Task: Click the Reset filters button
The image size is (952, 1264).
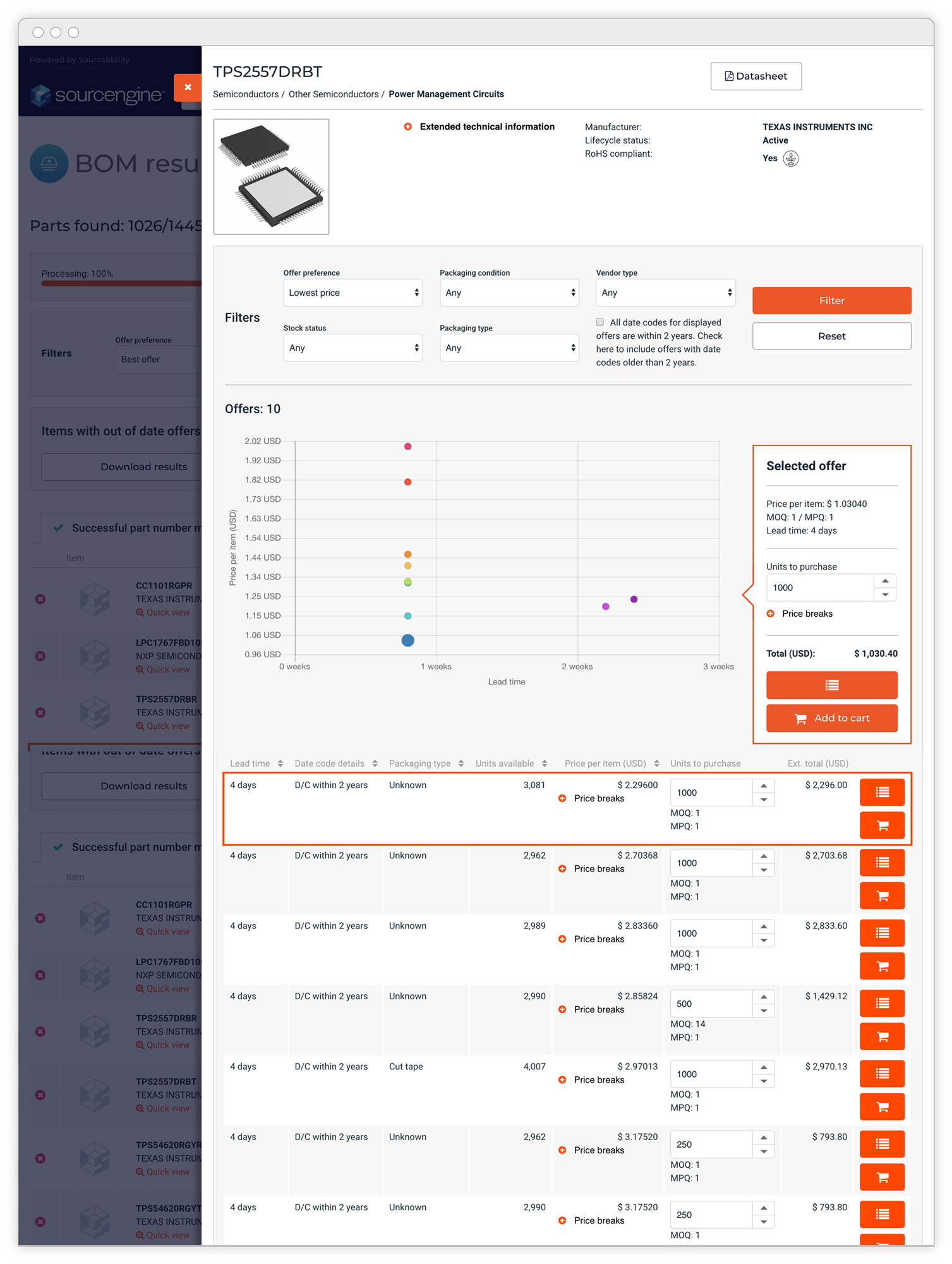Action: [831, 336]
